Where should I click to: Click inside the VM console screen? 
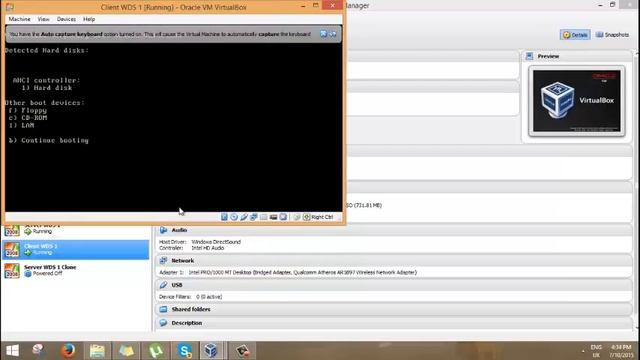click(x=173, y=127)
